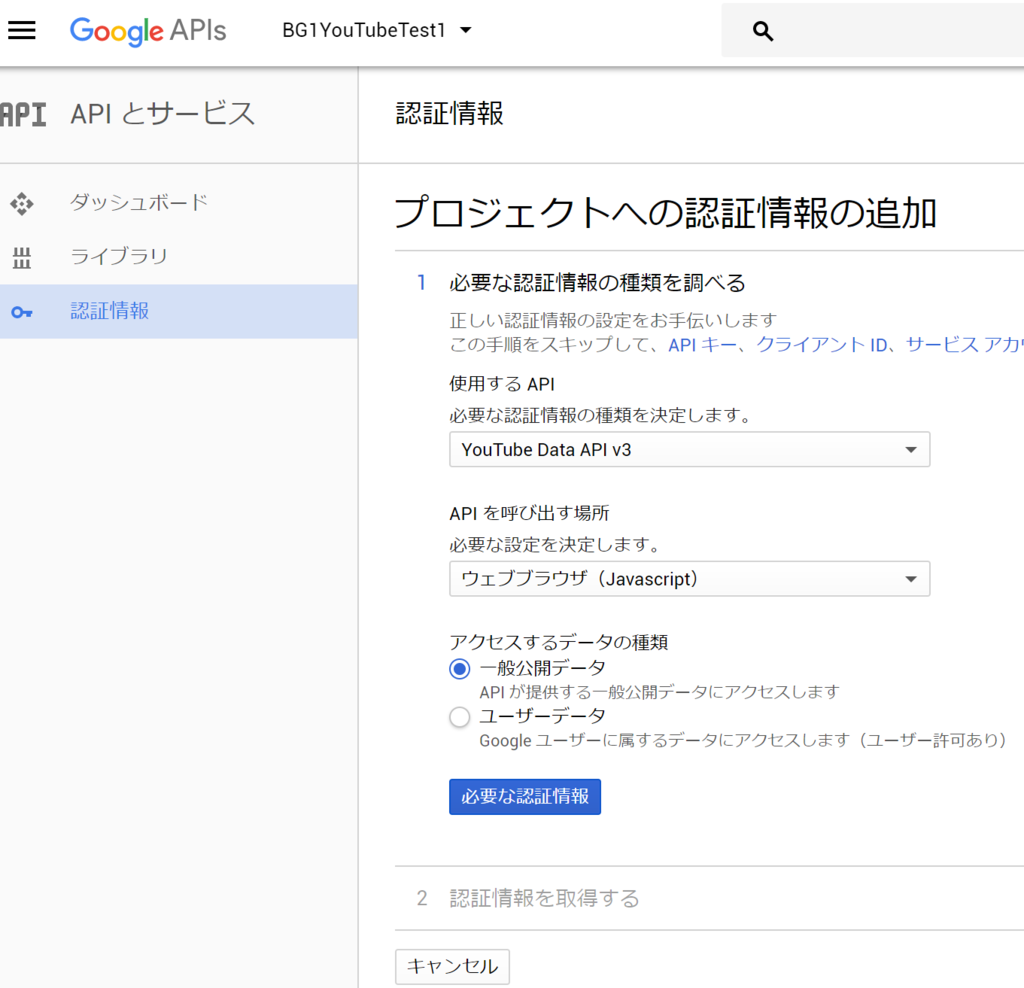
Task: Open the hamburger navigation menu
Action: pyautogui.click(x=22, y=30)
